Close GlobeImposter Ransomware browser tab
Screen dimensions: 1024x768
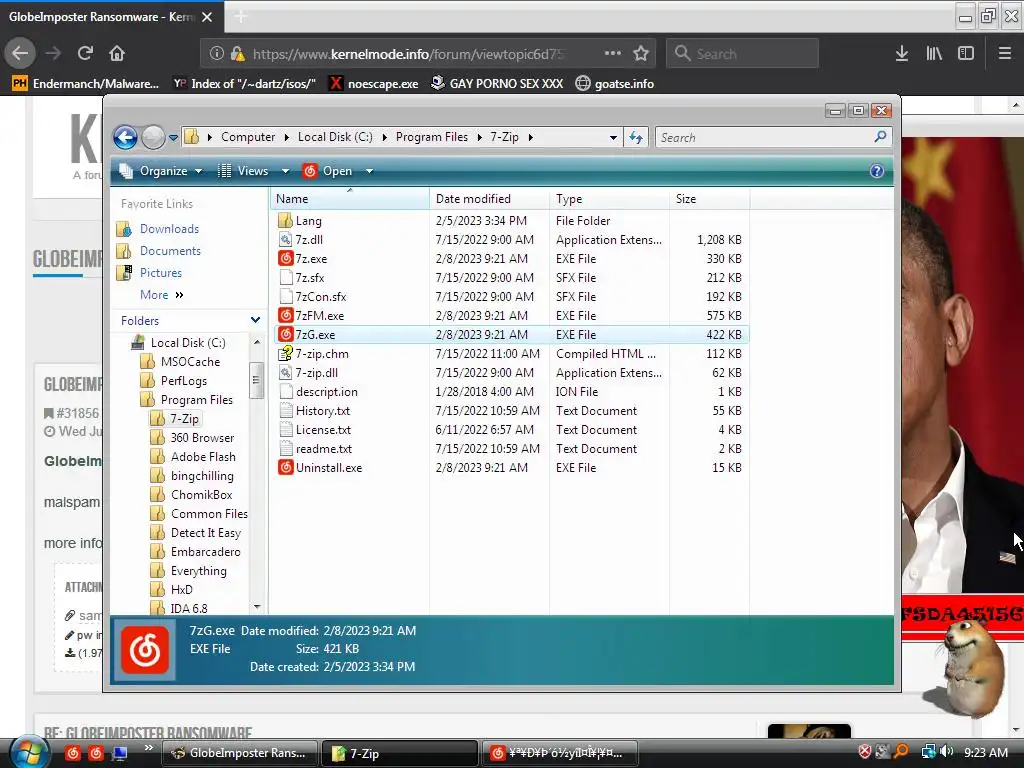point(207,17)
